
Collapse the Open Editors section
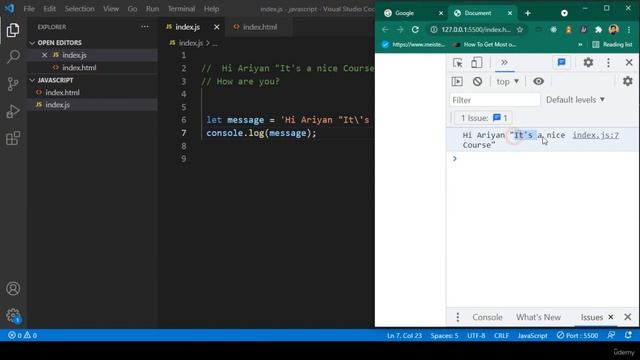pos(59,42)
